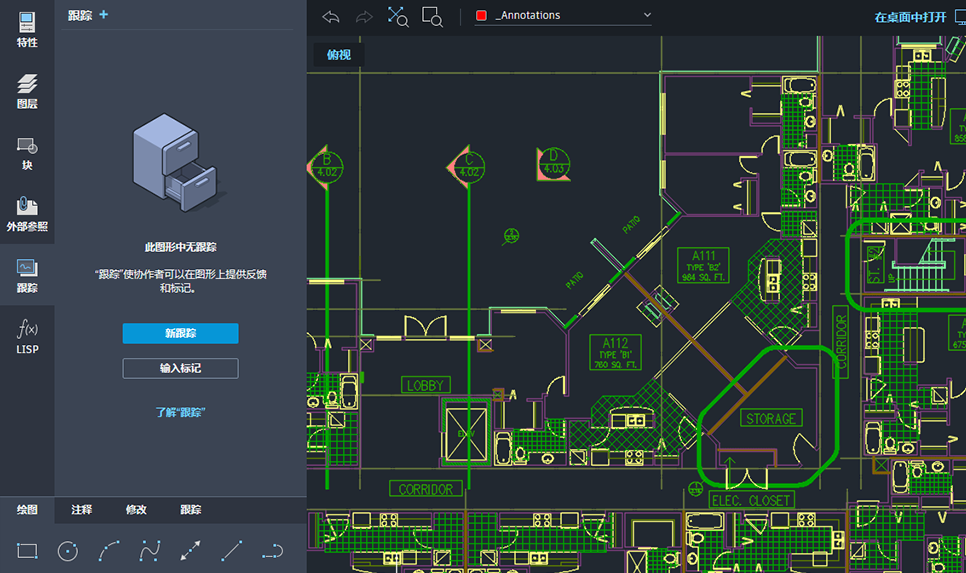The image size is (966, 573).
Task: Select the Line draw tool
Action: pyautogui.click(x=231, y=550)
